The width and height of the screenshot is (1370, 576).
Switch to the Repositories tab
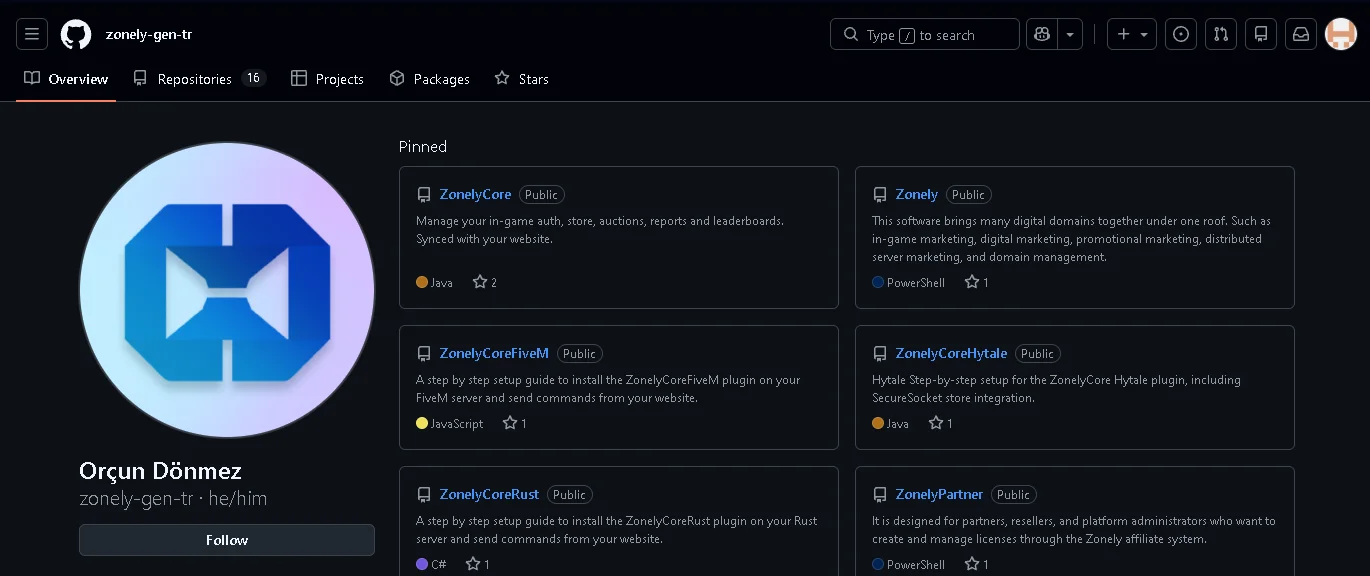pyautogui.click(x=199, y=79)
